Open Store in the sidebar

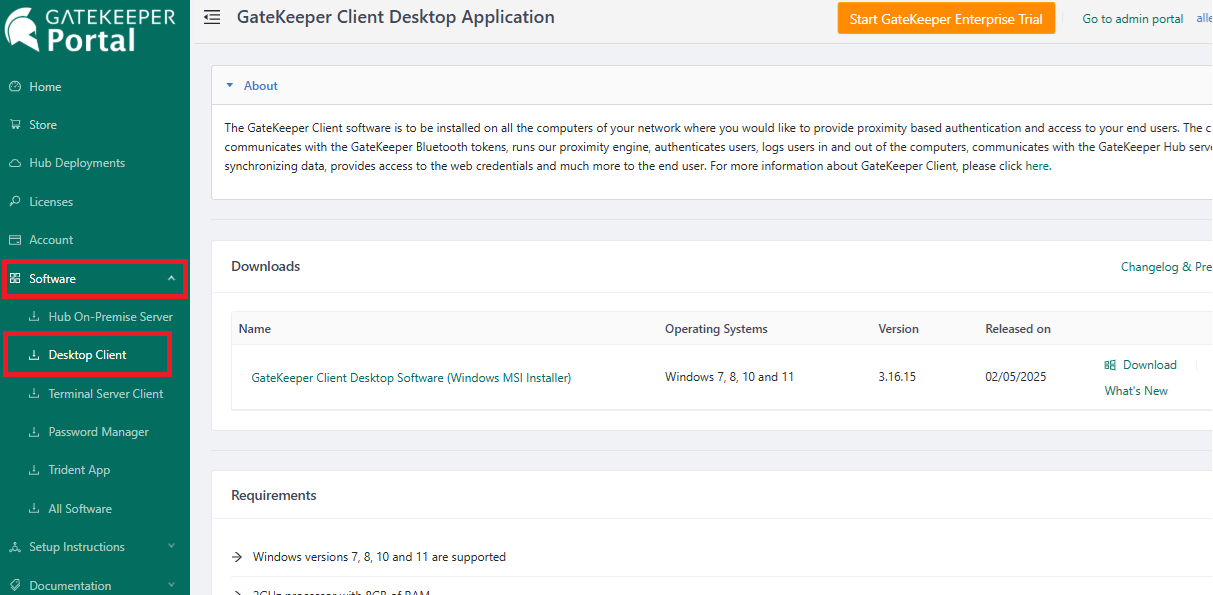(x=43, y=125)
